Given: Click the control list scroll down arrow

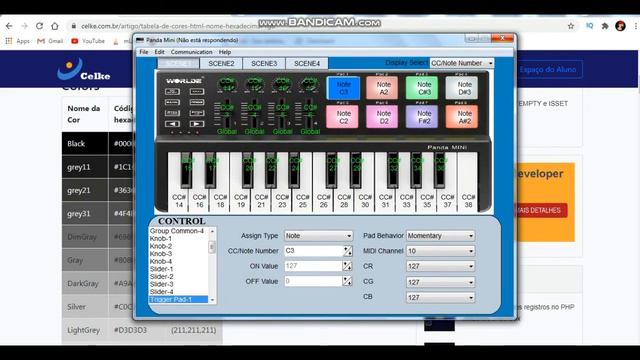Looking at the screenshot, I should coord(212,300).
